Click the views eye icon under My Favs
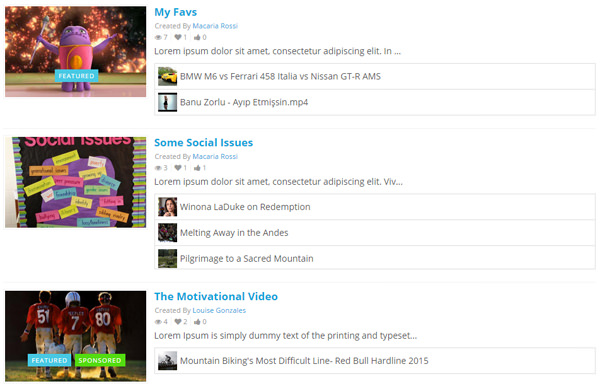 coord(158,37)
